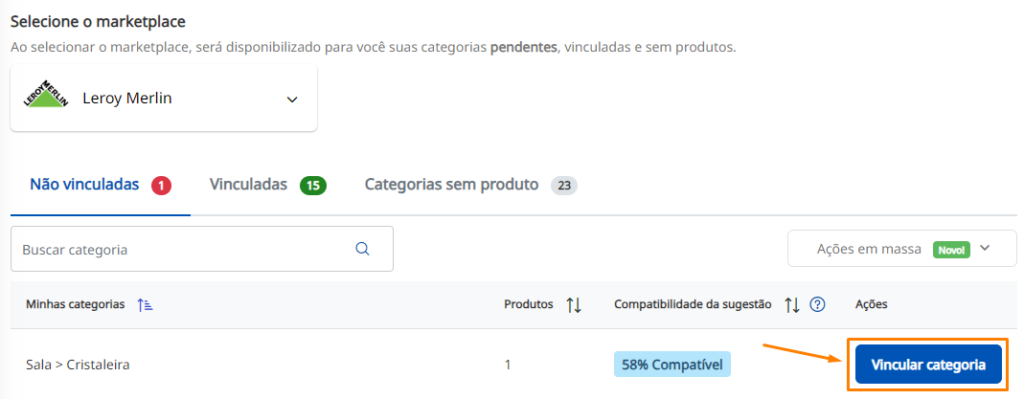Click the 58% Compatível badge
The width and height of the screenshot is (1024, 399).
click(x=672, y=364)
